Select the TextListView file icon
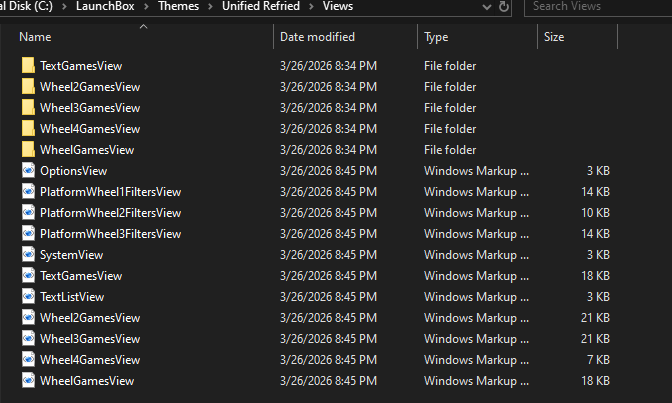672x403 pixels. pyautogui.click(x=28, y=297)
